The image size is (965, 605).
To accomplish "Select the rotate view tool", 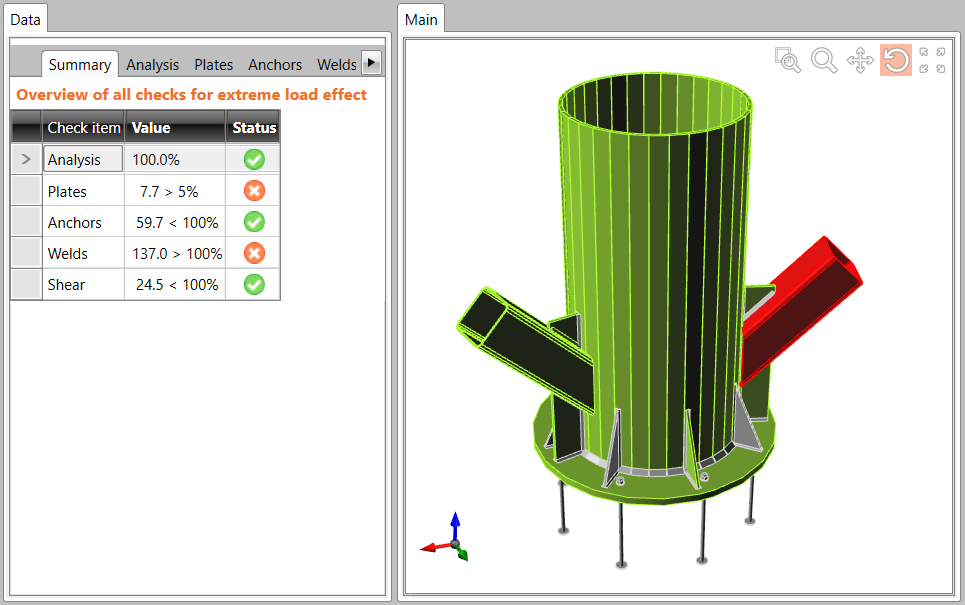I will [895, 60].
